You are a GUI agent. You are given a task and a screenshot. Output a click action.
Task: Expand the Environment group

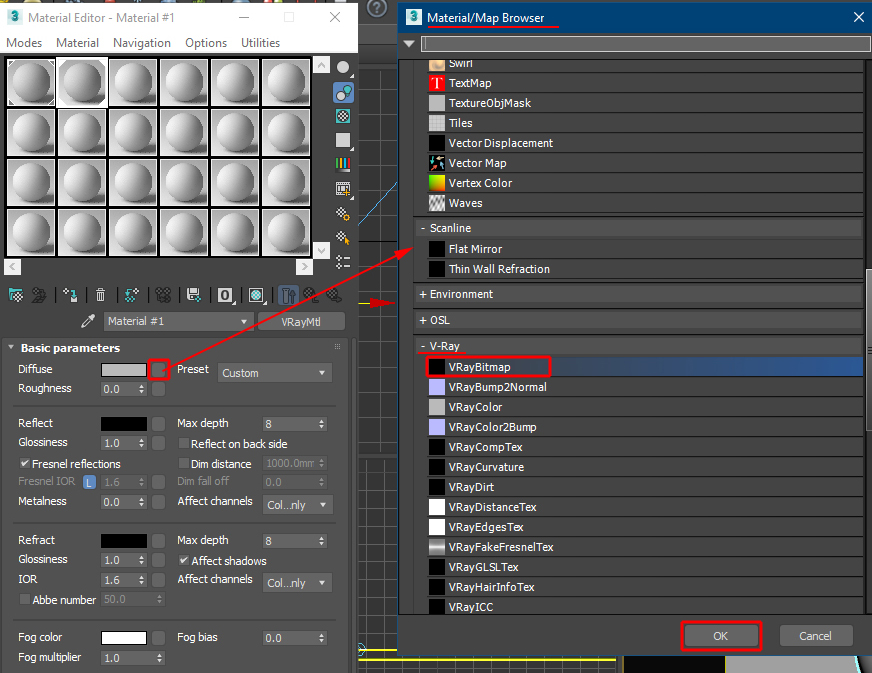[423, 294]
